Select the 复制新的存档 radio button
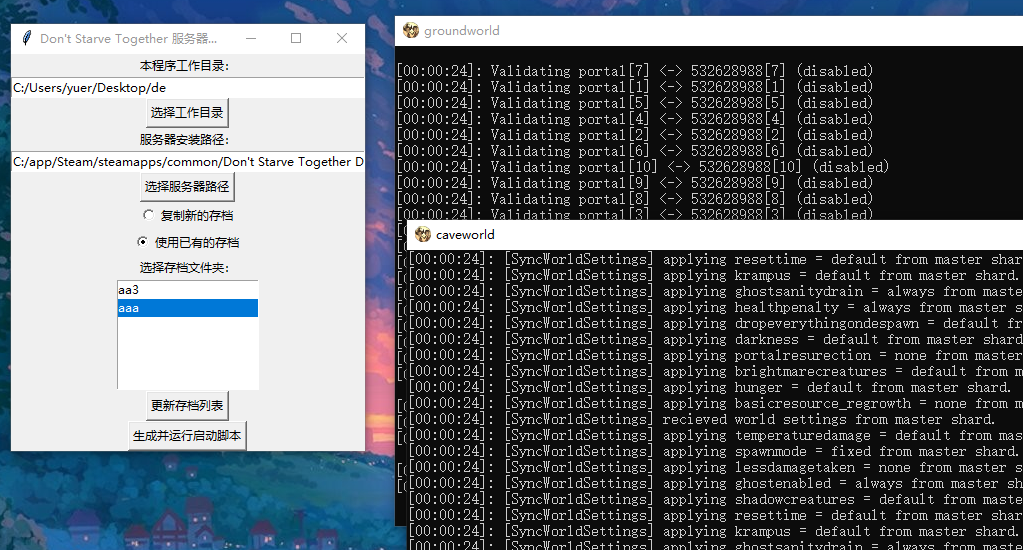 148,215
